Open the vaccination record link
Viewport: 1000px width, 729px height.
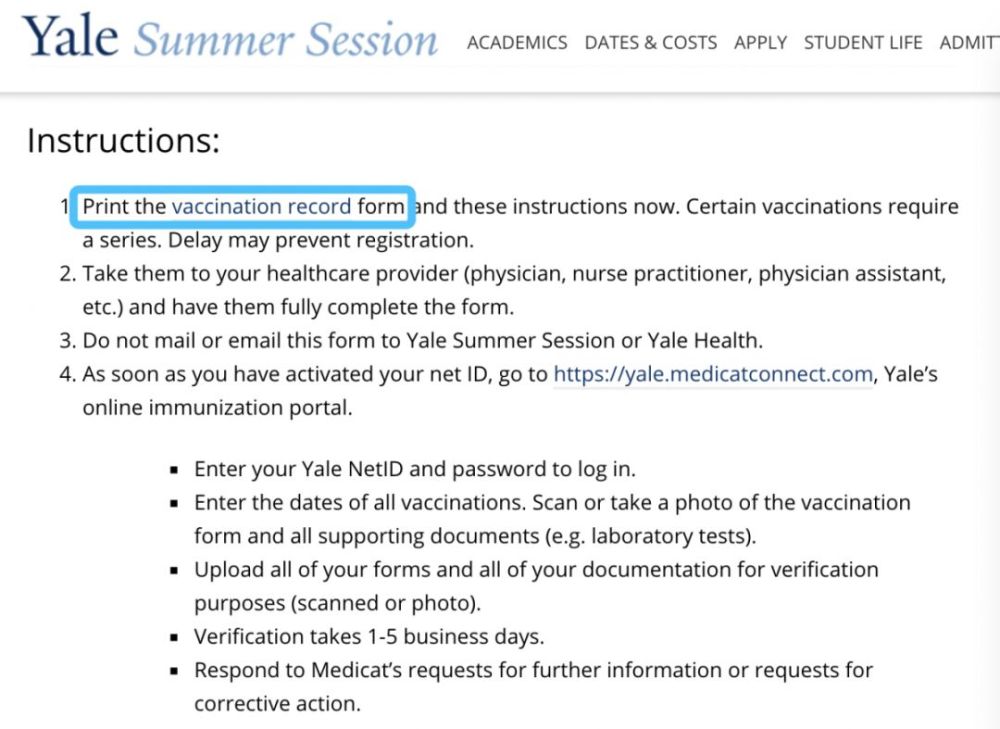tap(261, 207)
